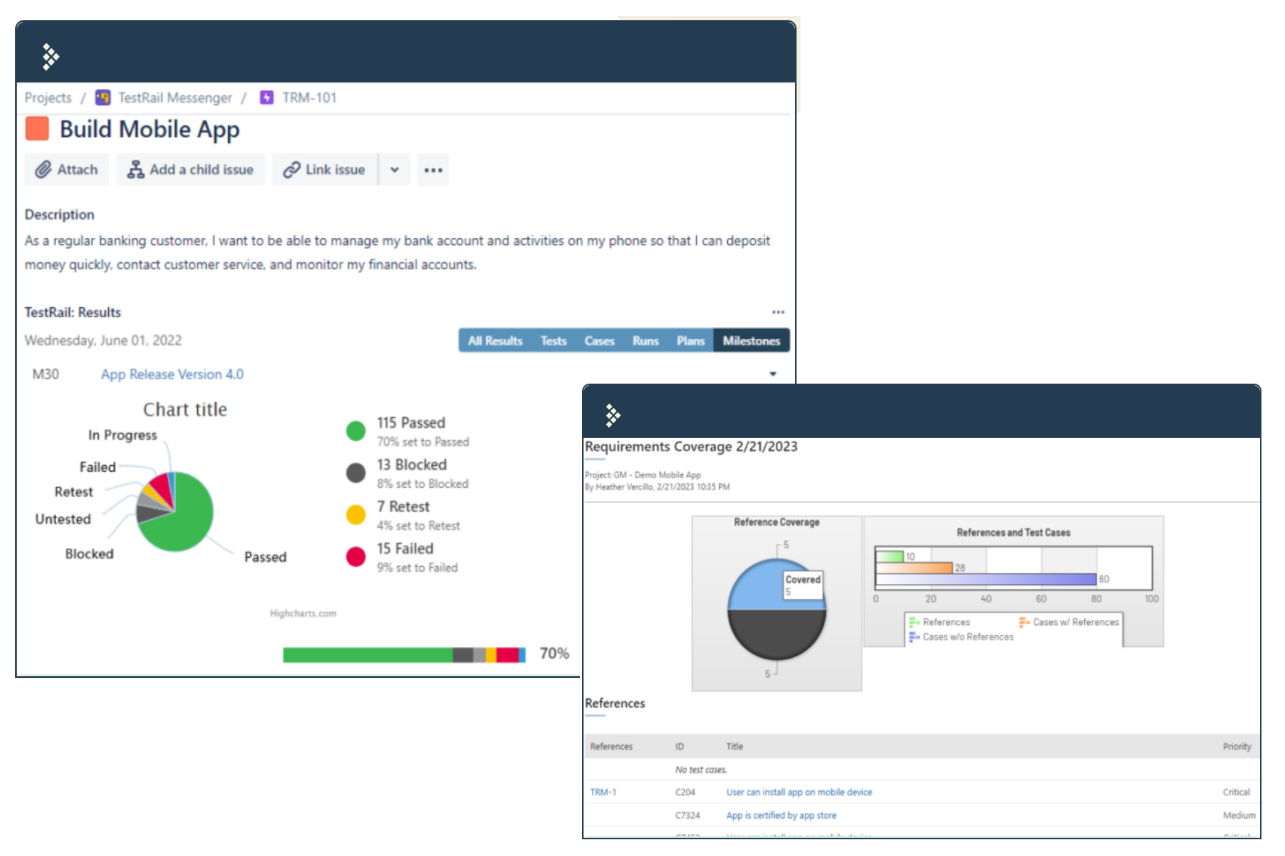Viewport: 1285px width, 856px height.
Task: Open the TestRail Results panel ellipsis menu
Action: pos(778,313)
